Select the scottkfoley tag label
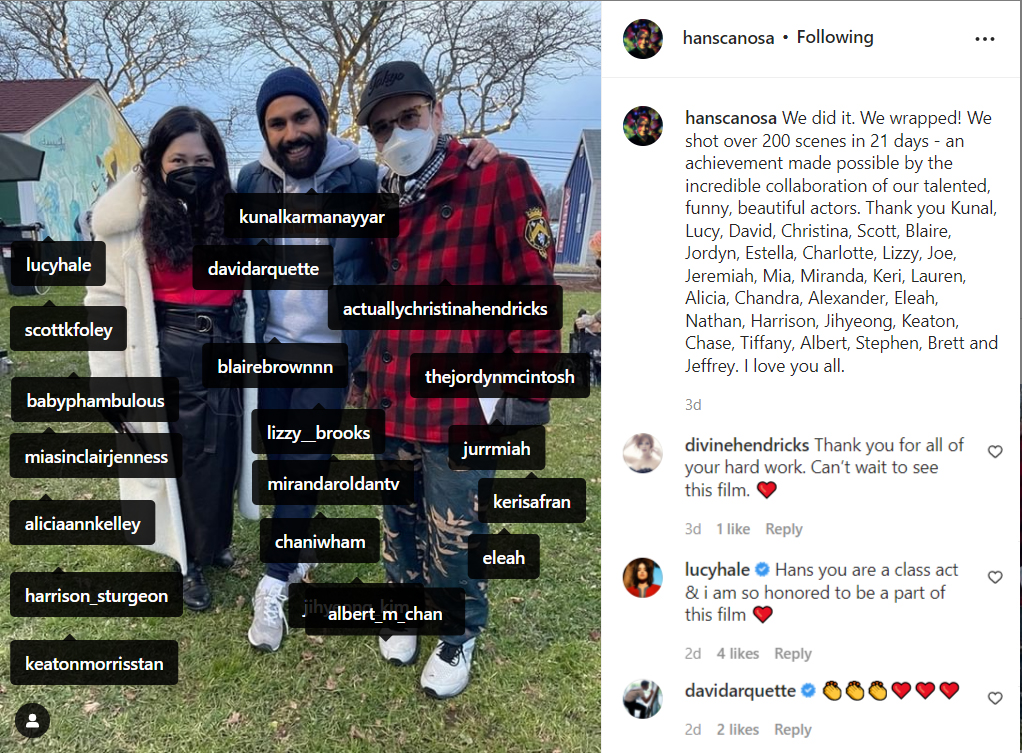The height and width of the screenshot is (753, 1022). coord(68,329)
